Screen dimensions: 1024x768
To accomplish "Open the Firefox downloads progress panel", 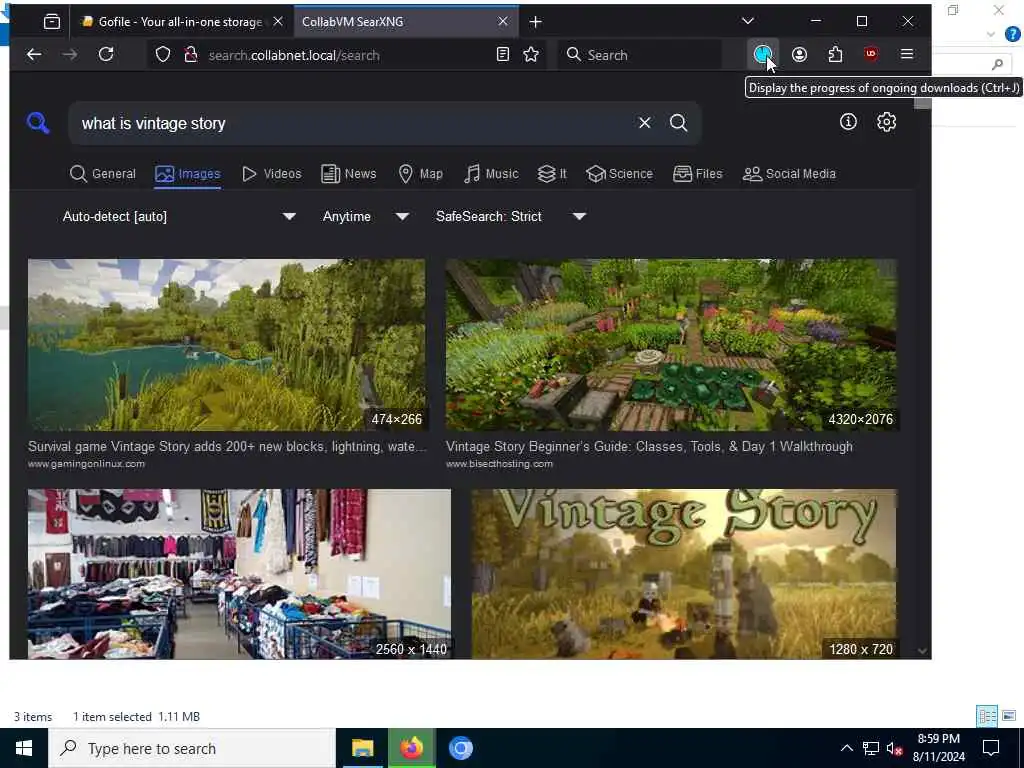I will point(763,55).
